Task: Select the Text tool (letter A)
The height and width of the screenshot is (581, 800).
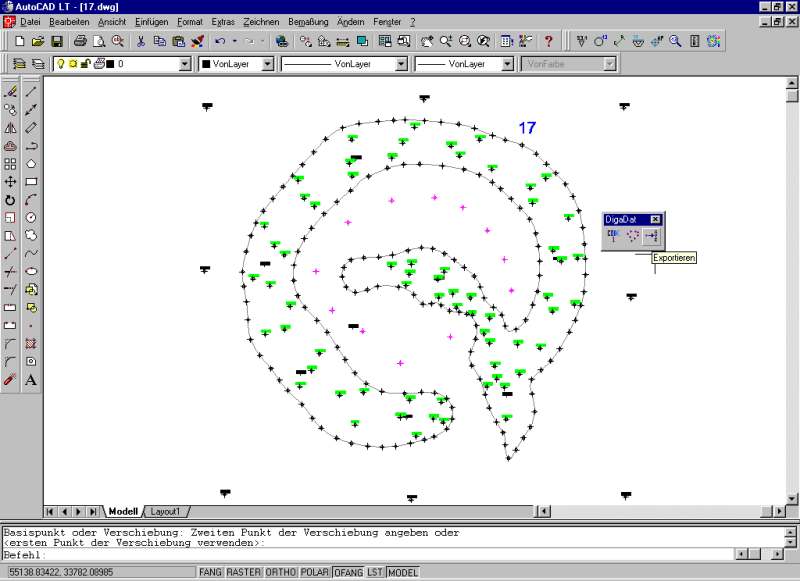Action: [x=31, y=380]
